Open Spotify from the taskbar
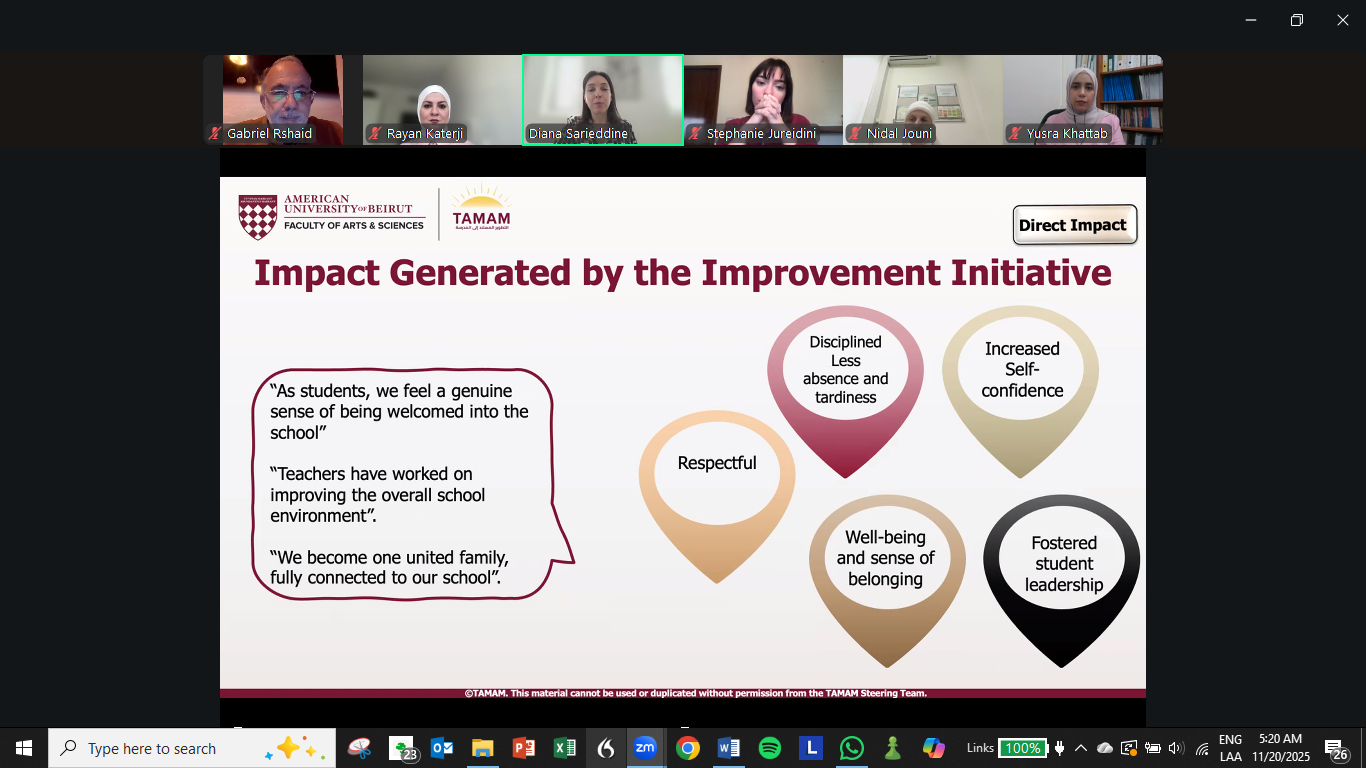Image resolution: width=1366 pixels, height=768 pixels. pos(769,748)
